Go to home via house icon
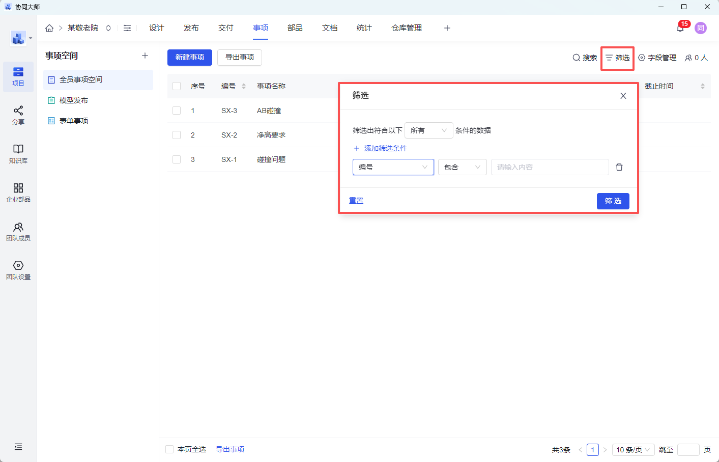 (49, 28)
